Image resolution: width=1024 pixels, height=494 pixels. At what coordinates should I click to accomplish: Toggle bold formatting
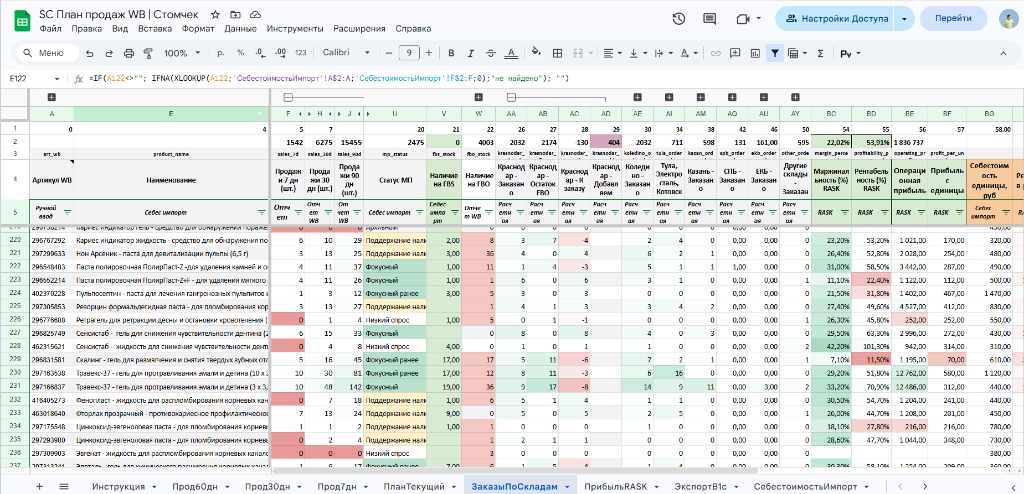452,53
